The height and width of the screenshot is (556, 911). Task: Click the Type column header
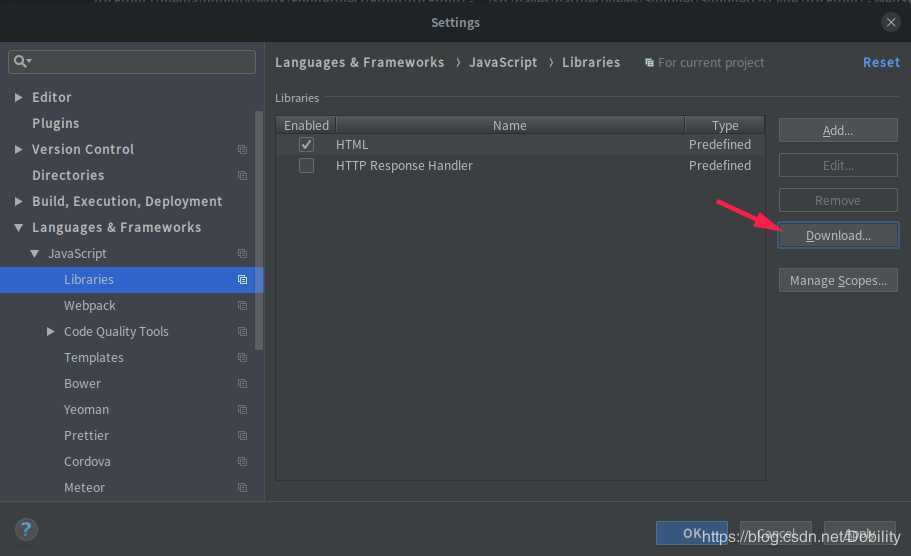coord(725,125)
